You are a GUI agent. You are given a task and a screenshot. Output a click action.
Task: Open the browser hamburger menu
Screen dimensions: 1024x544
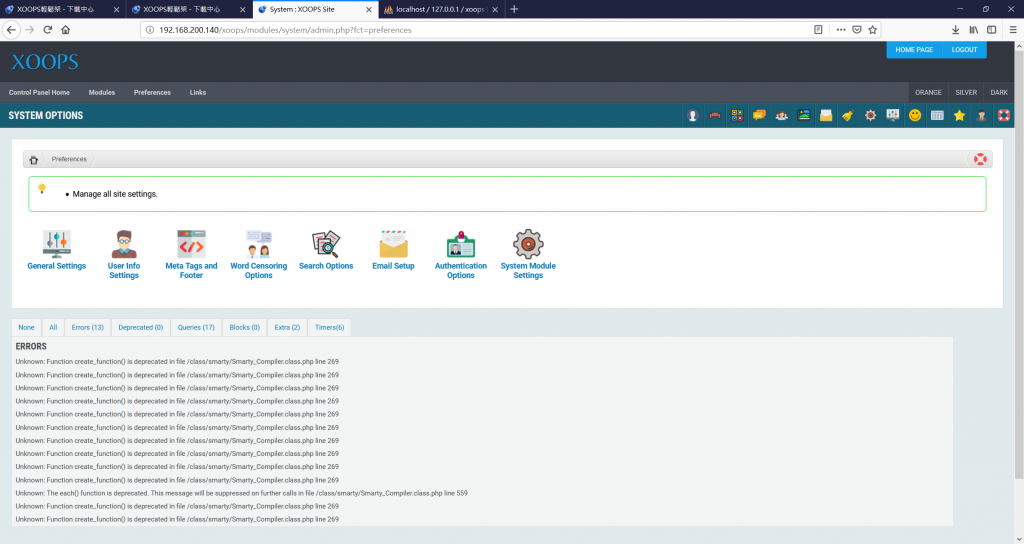[1013, 30]
